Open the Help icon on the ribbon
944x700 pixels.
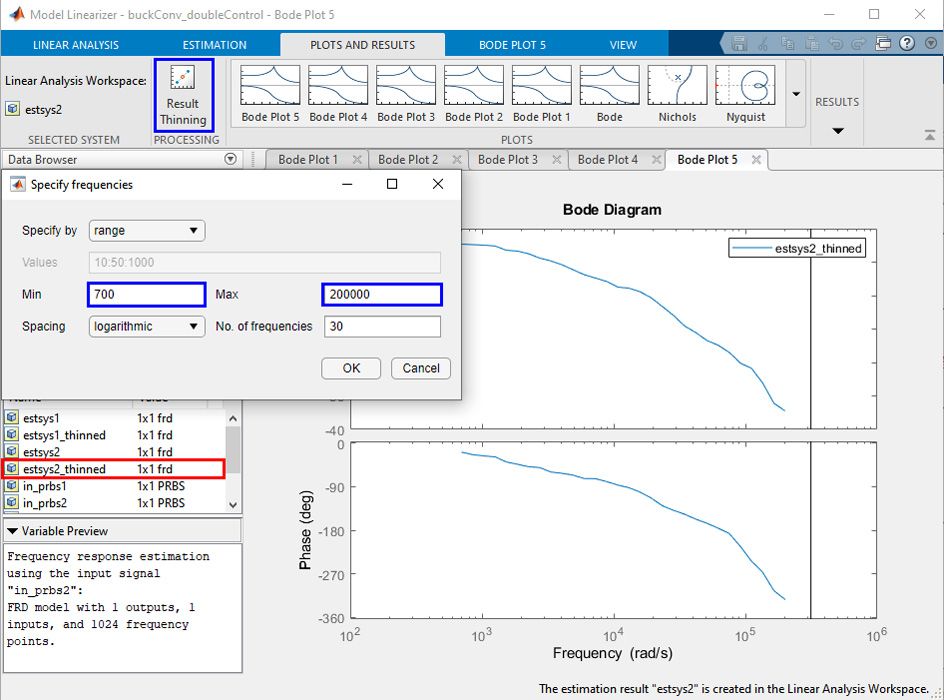pyautogui.click(x=906, y=42)
